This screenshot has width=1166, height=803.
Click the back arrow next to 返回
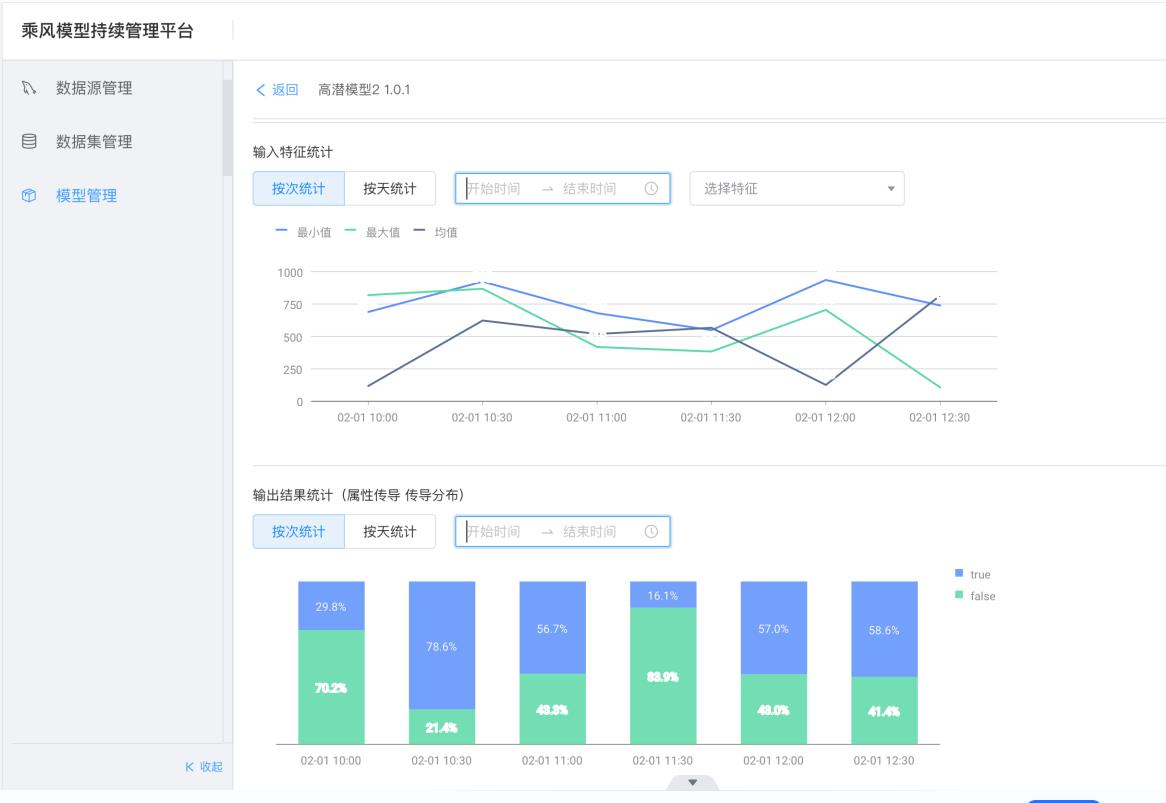click(x=261, y=90)
